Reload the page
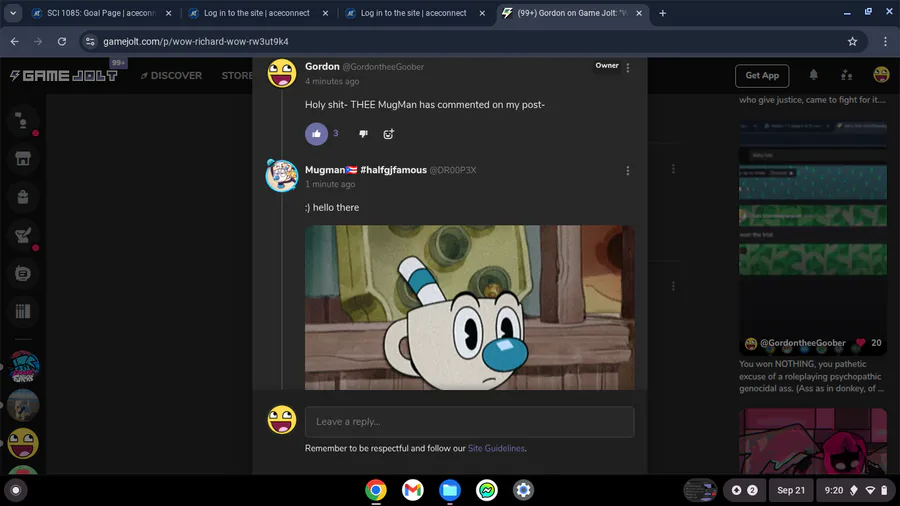Screen dimensions: 900x506 (61, 41)
